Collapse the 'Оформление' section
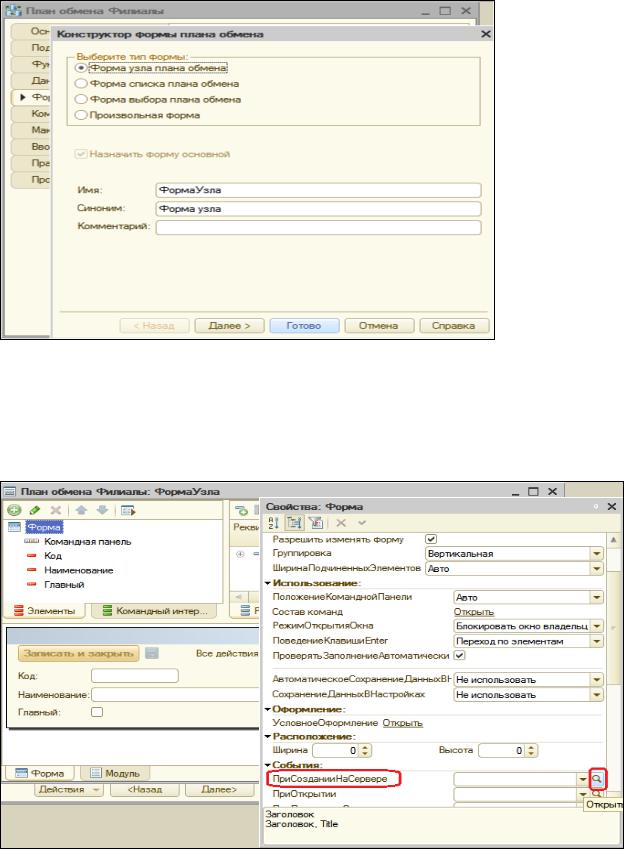Screen dimensions: 624x849 (268, 709)
